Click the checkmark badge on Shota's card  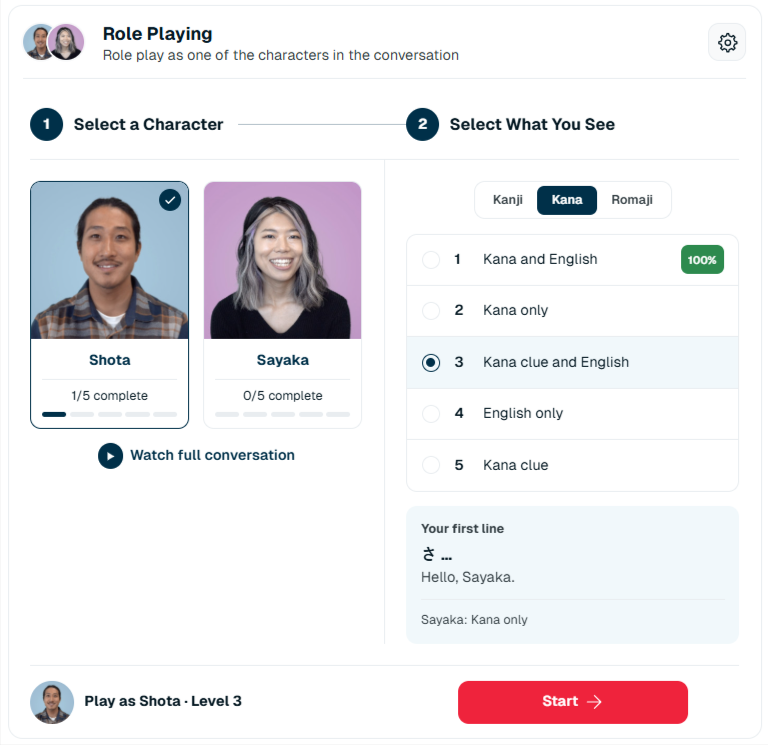(170, 200)
